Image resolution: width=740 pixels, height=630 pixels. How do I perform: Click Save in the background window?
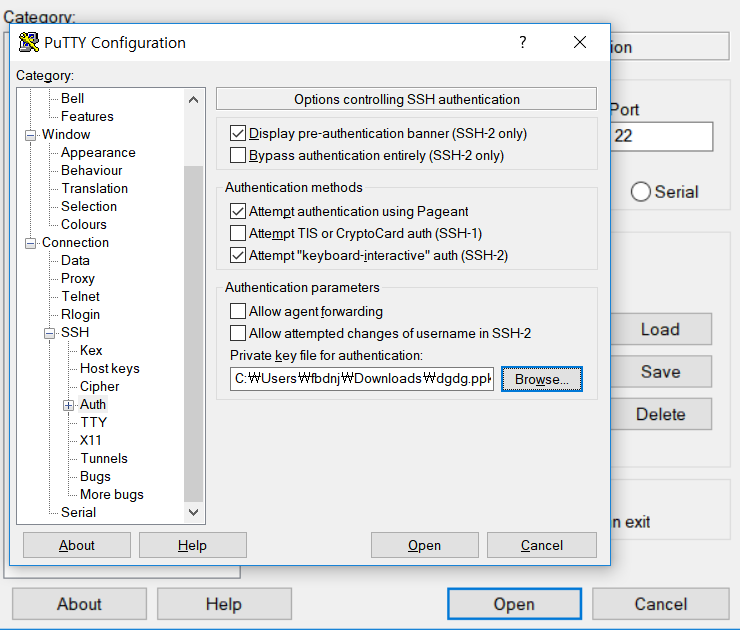661,371
